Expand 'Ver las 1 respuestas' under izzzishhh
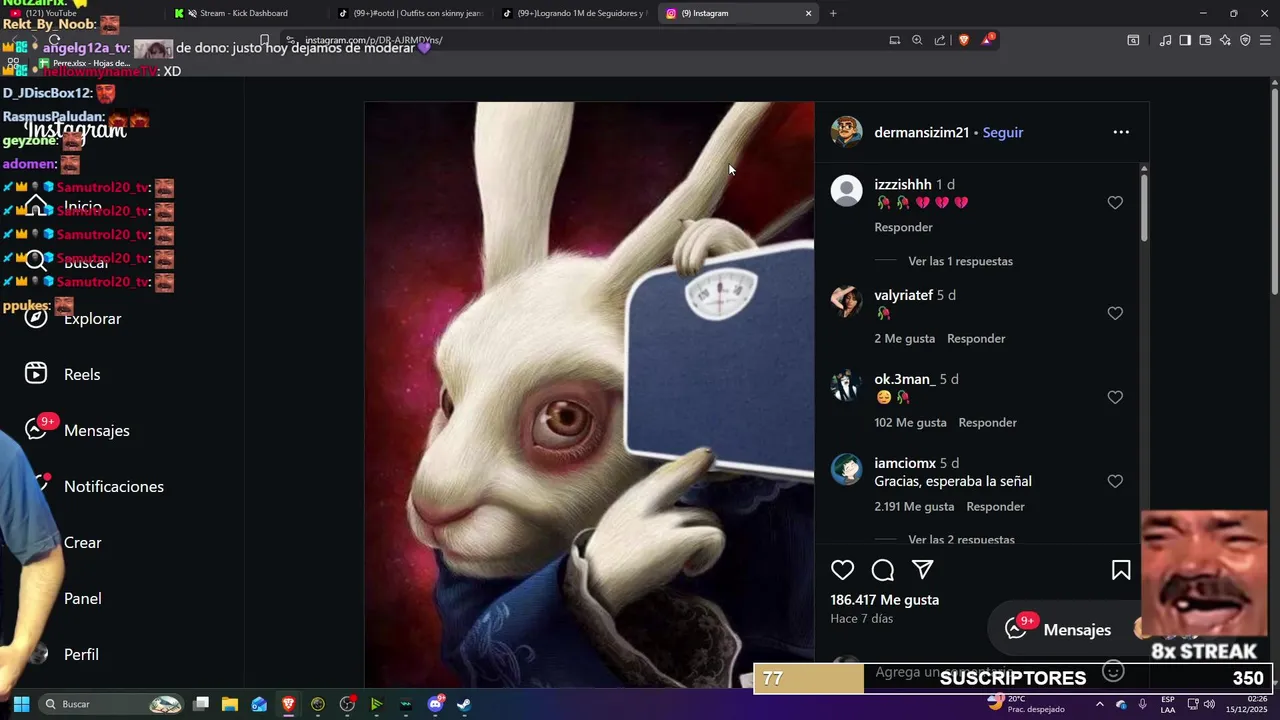Image resolution: width=1280 pixels, height=720 pixels. pyautogui.click(x=960, y=261)
